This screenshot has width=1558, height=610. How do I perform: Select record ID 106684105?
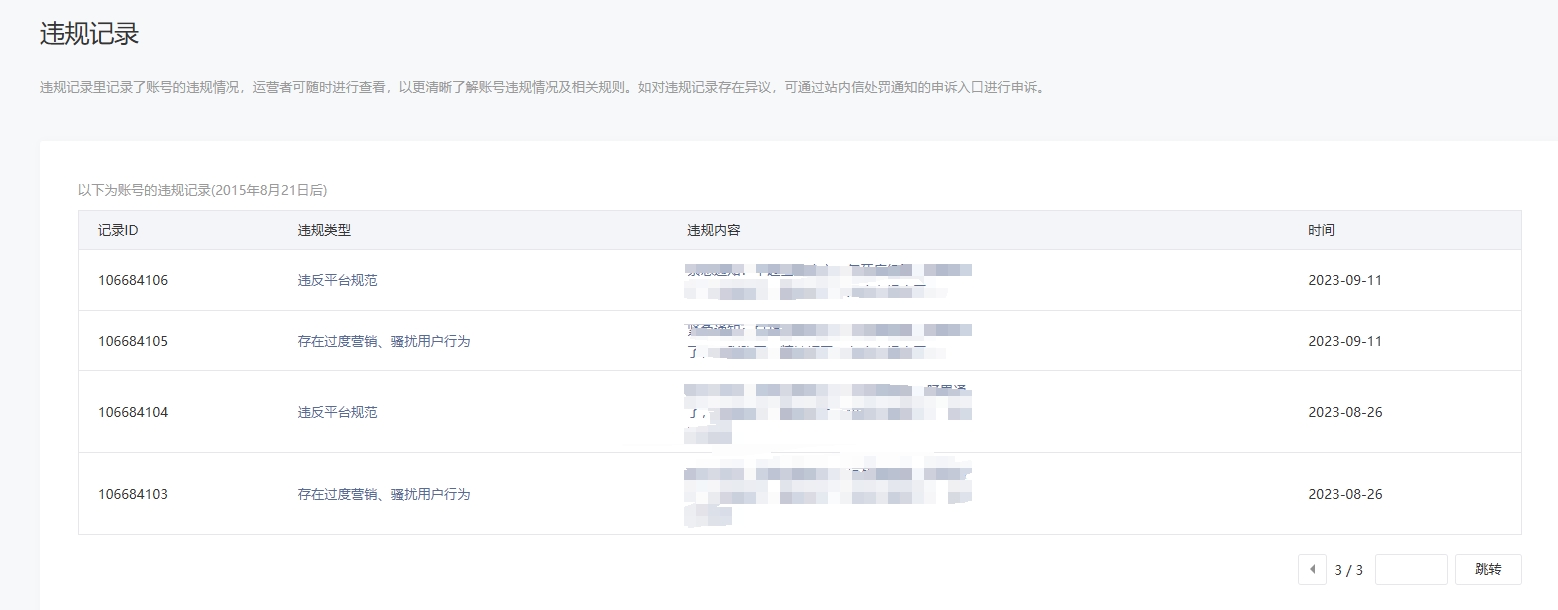pos(133,341)
